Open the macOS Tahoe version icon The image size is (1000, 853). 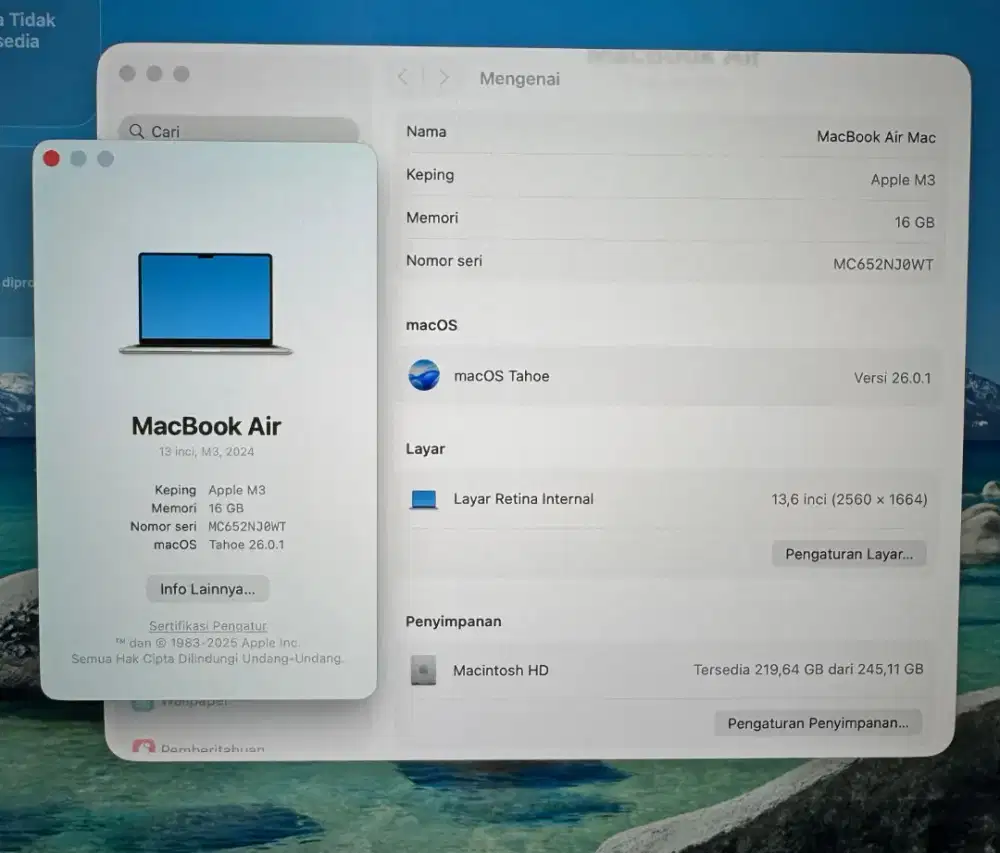pyautogui.click(x=425, y=376)
